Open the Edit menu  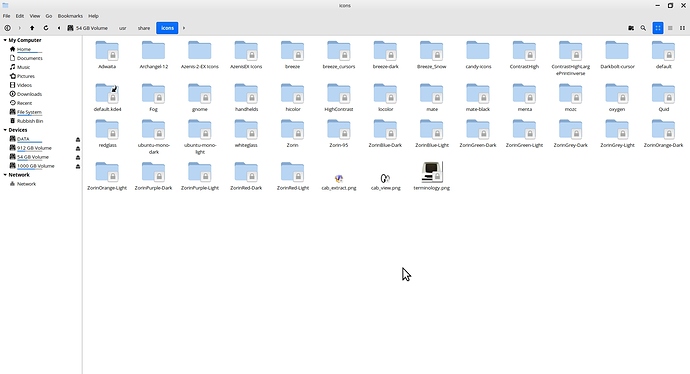20,16
